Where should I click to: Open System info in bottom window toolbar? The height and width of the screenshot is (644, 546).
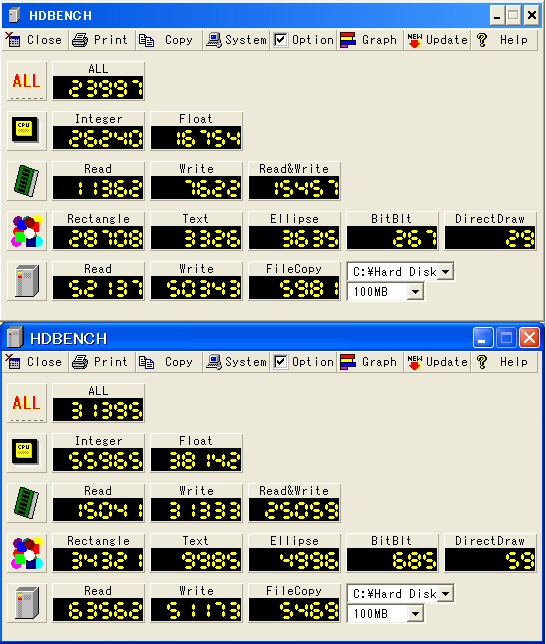236,362
